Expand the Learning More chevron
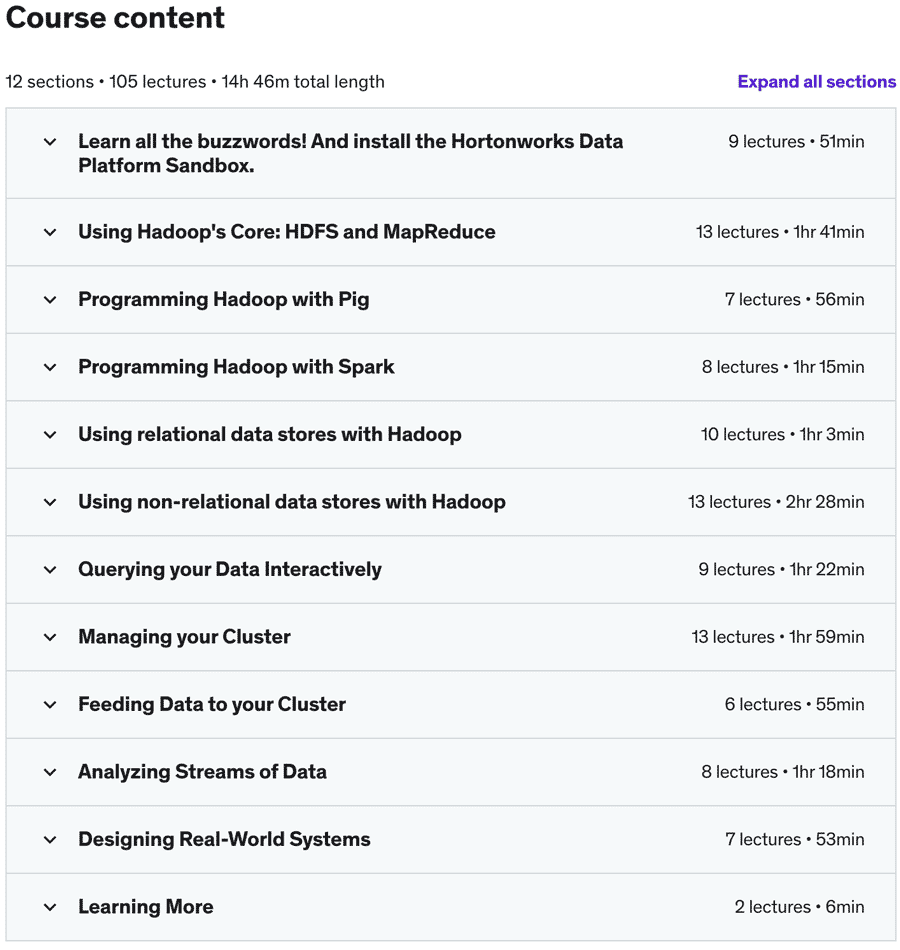 [x=50, y=907]
